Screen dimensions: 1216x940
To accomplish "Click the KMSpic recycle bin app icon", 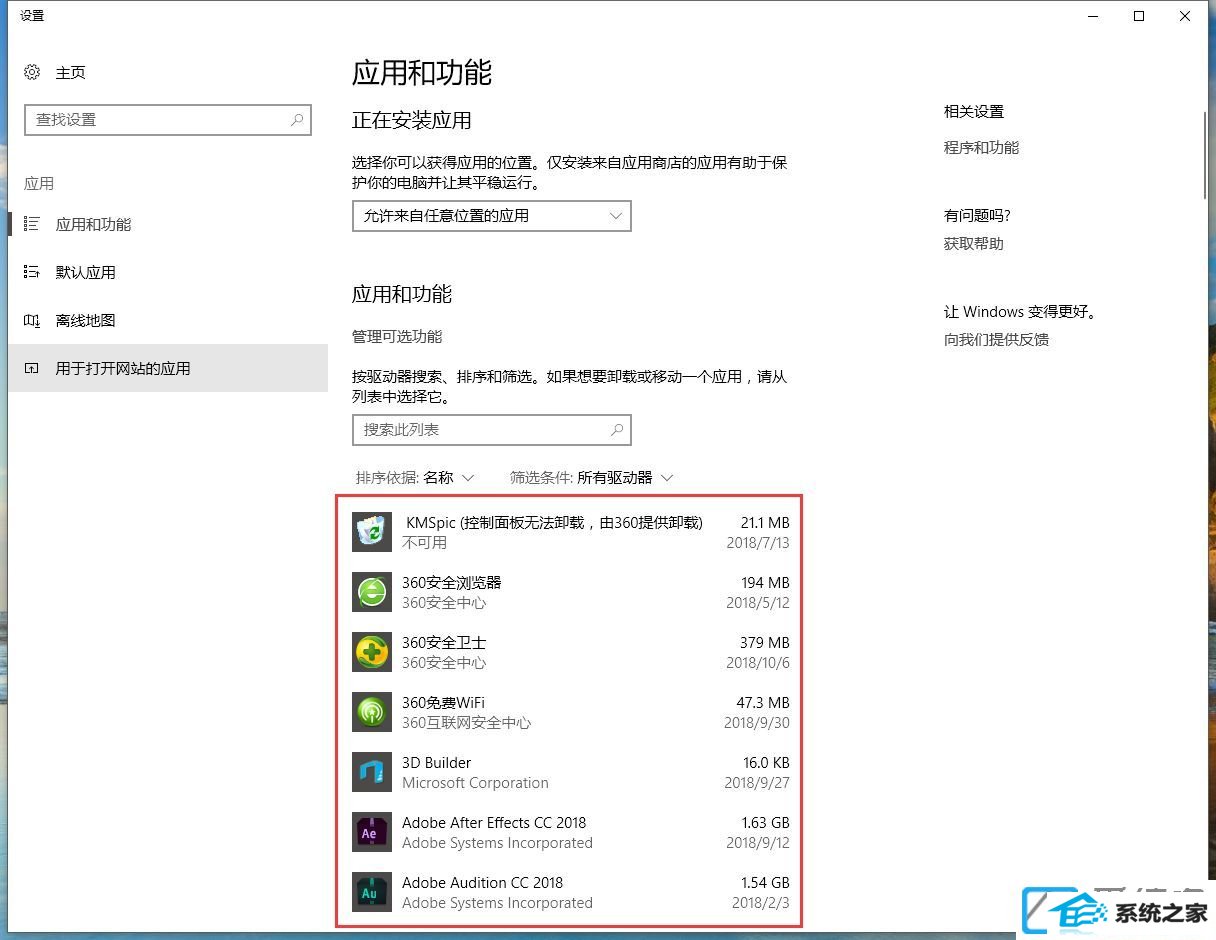I will (372, 532).
